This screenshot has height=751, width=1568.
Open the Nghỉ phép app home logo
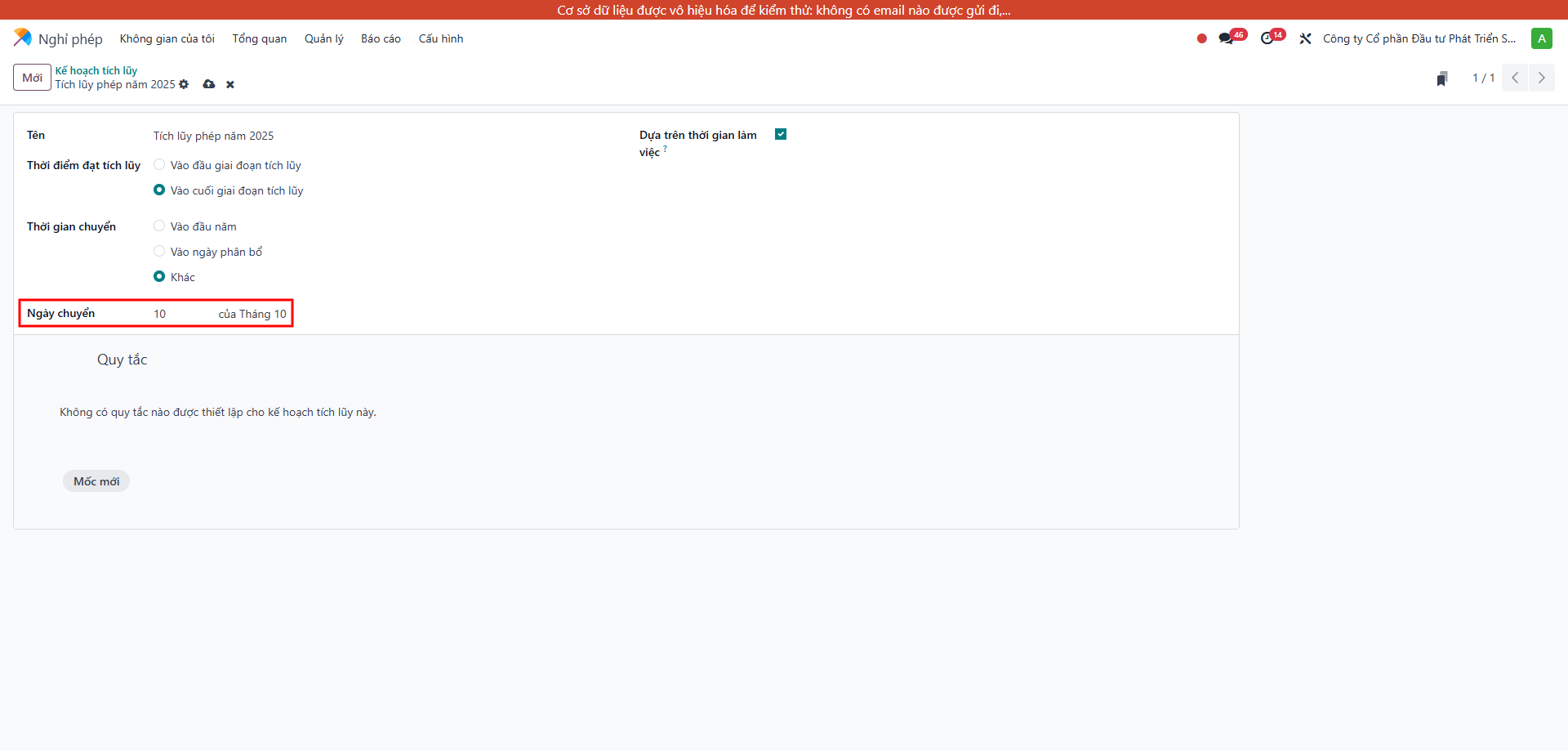pos(23,38)
